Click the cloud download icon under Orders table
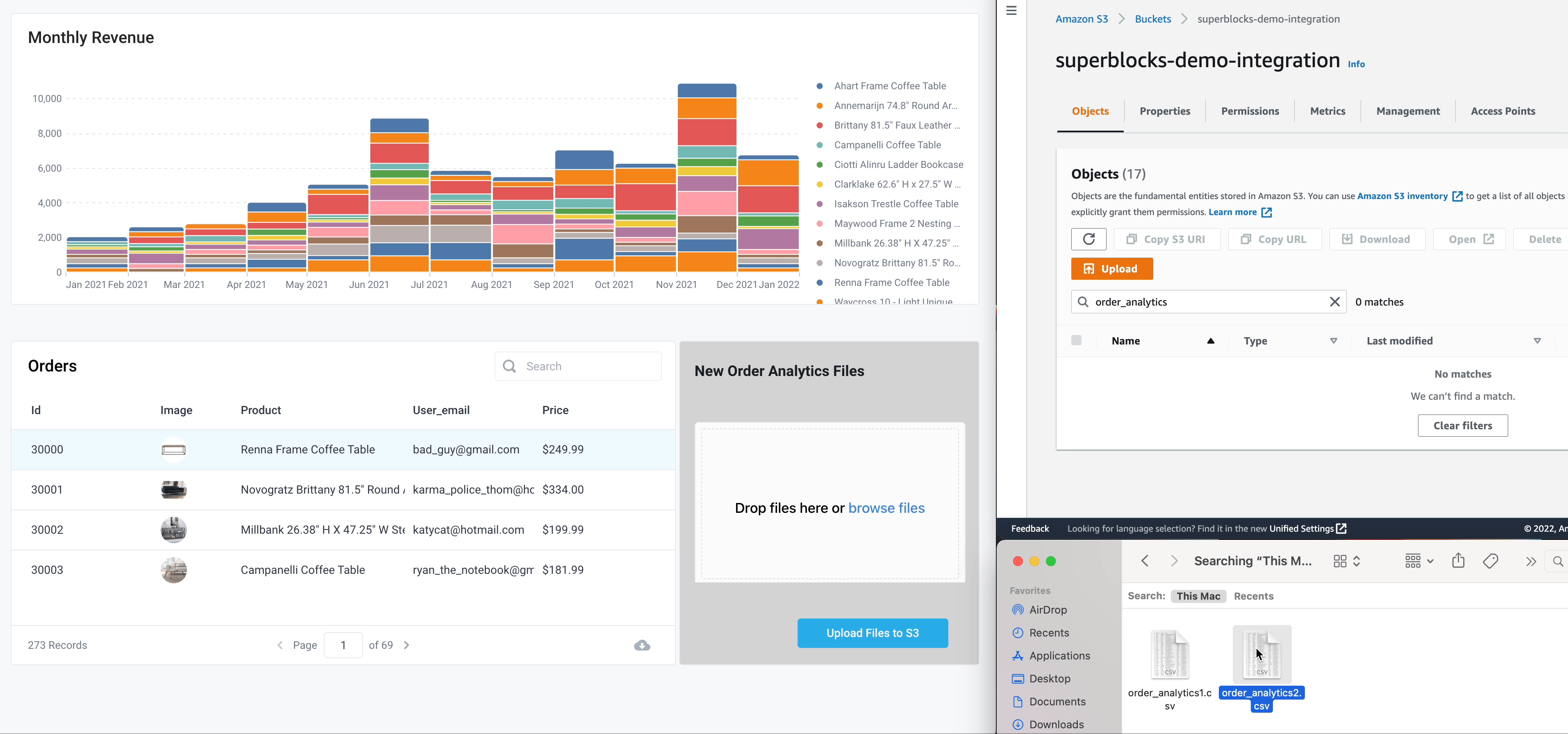 641,645
